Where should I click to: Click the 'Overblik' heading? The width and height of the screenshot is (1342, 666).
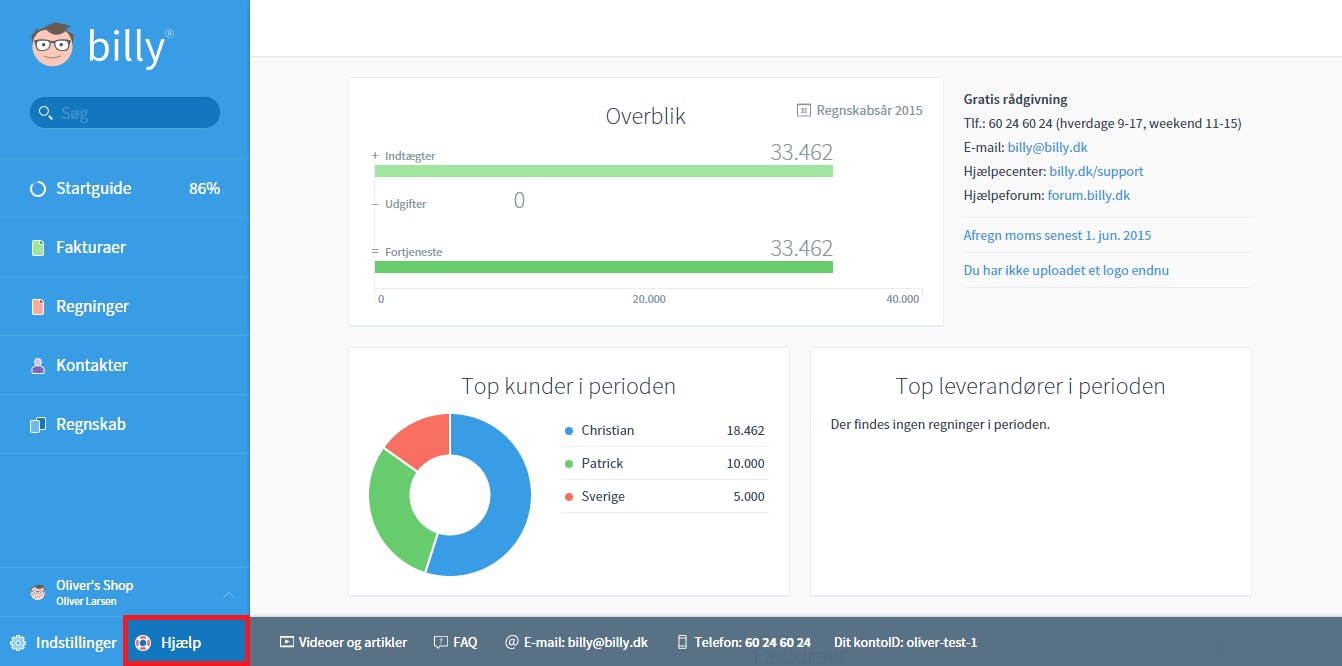[646, 116]
